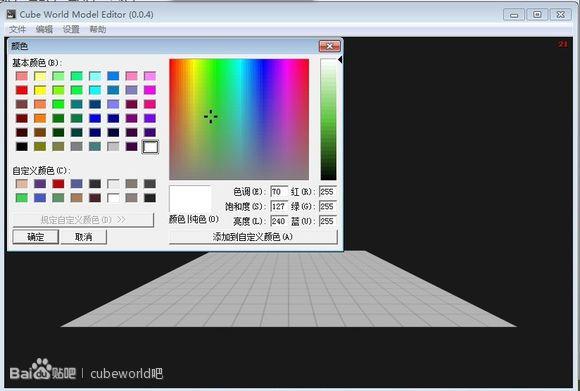This screenshot has height=391, width=580.
Task: Open the 文件 menu
Action: pyautogui.click(x=17, y=29)
